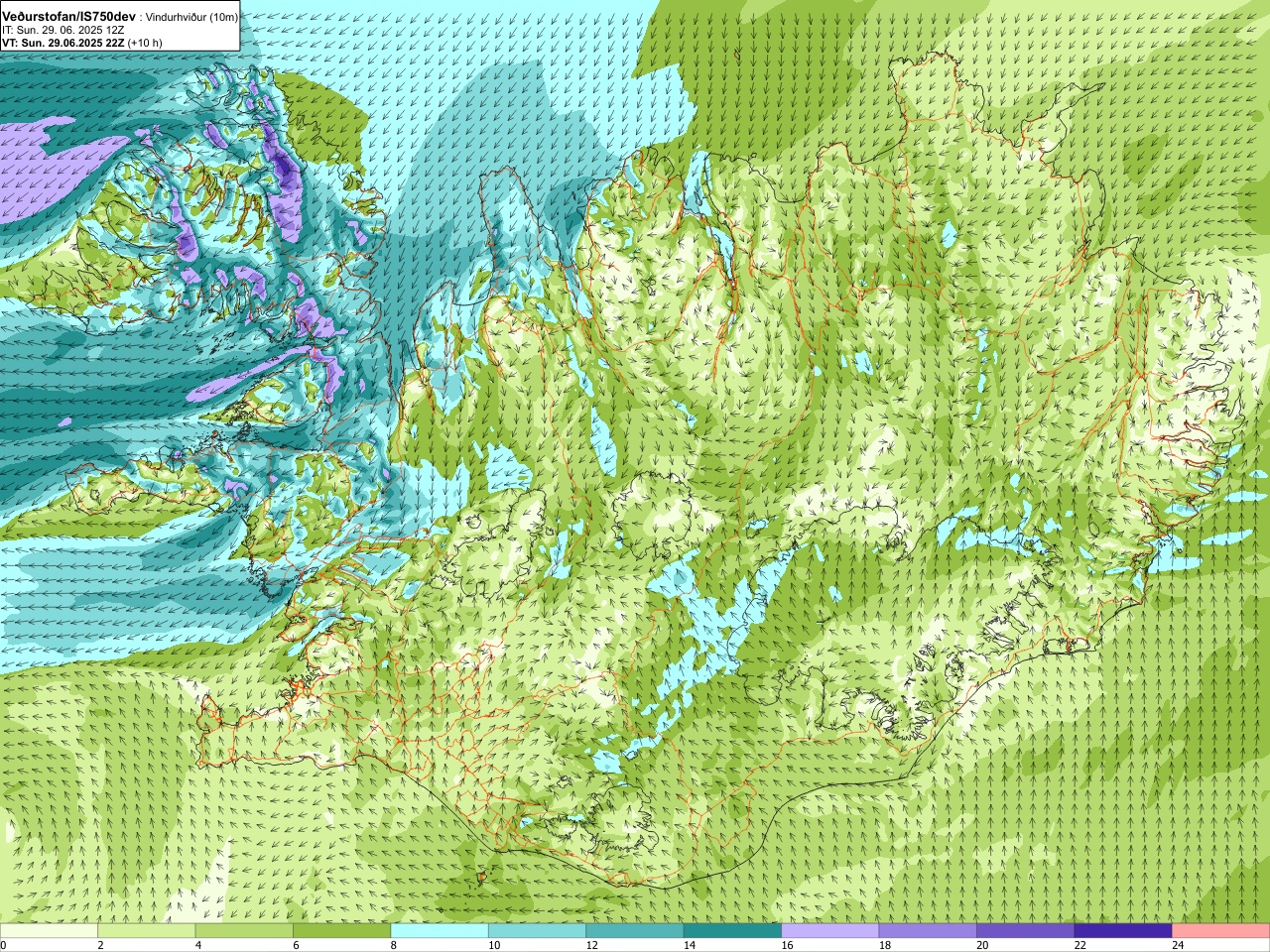This screenshot has width=1270, height=952.
Task: Select the "IT: Sun. 29. 06. 2025 12Z" line
Action: (x=63, y=30)
